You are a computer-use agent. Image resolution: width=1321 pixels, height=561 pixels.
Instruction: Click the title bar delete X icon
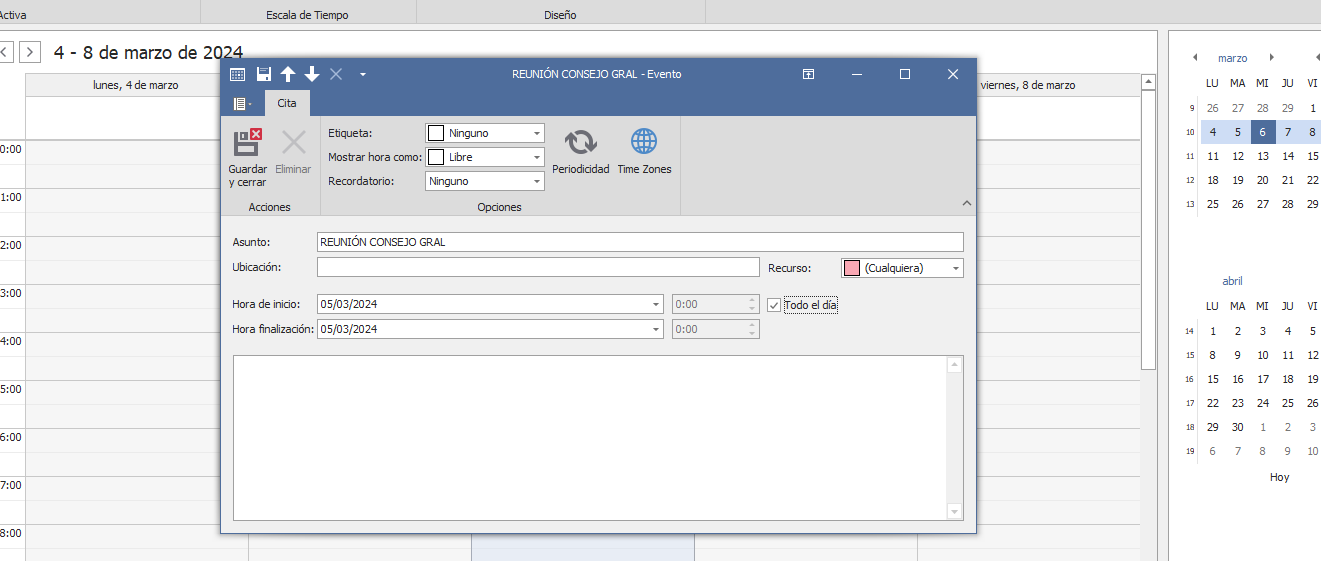336,74
